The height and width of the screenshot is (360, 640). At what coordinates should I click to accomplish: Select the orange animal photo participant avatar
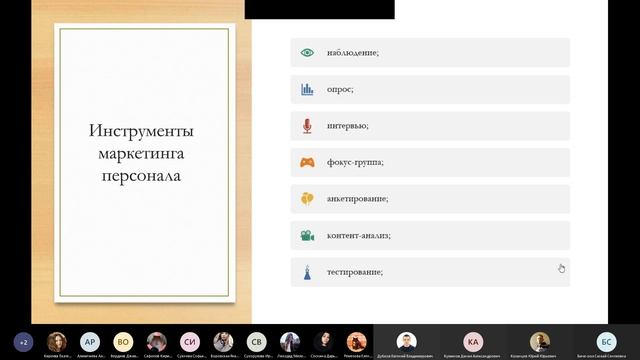(x=356, y=342)
